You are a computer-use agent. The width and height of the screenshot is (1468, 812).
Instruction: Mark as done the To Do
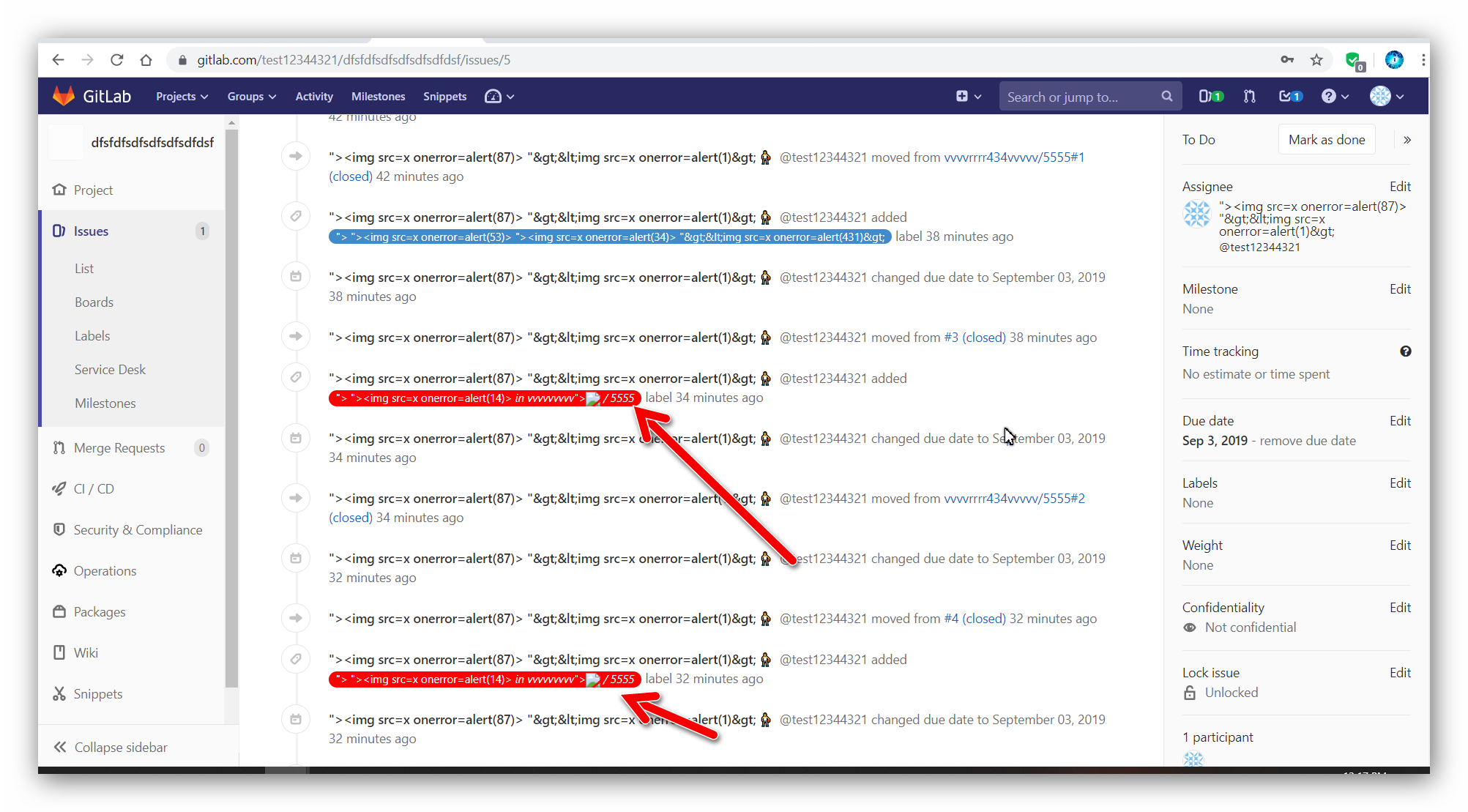click(1326, 140)
